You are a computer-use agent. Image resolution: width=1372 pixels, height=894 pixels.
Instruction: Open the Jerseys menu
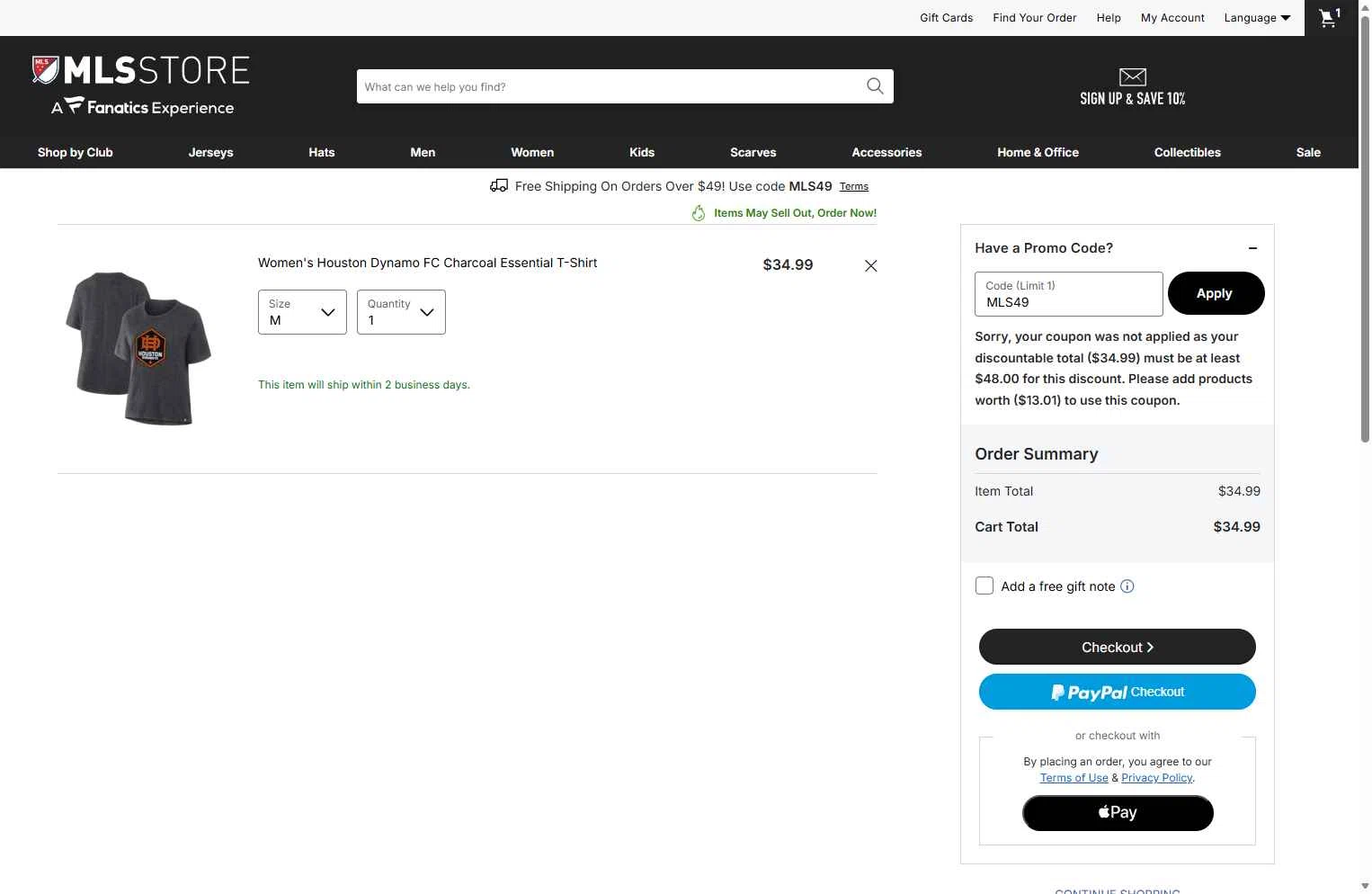coord(210,152)
